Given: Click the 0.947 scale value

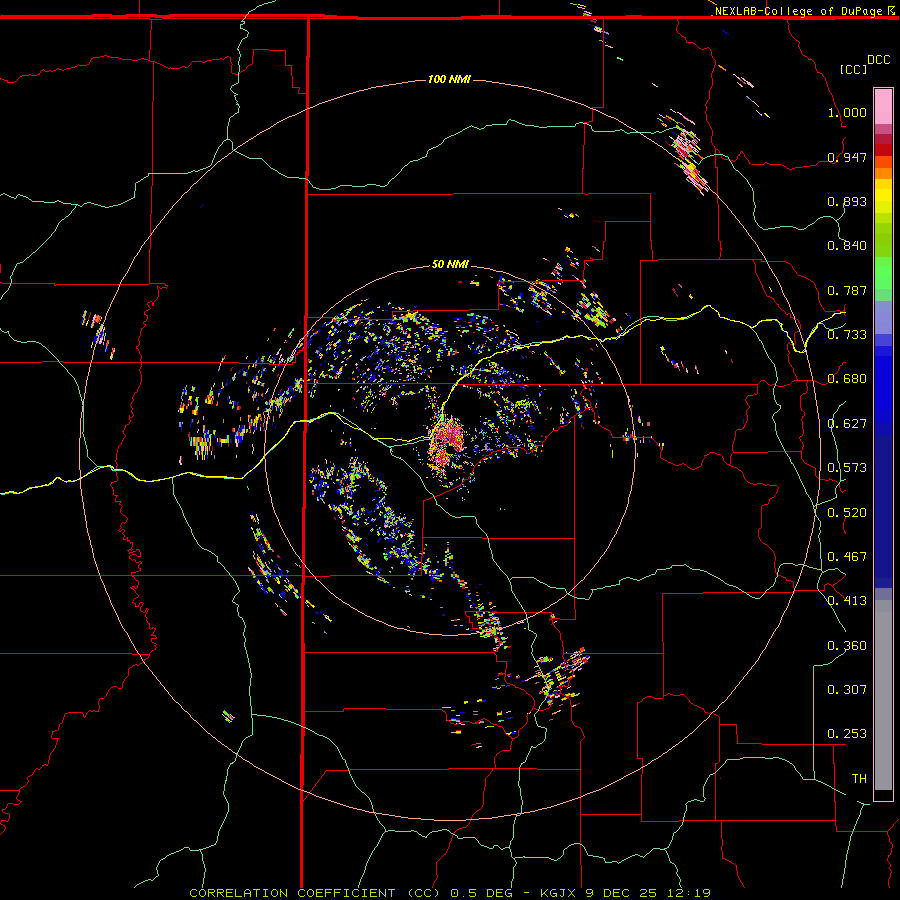Looking at the screenshot, I should click(x=847, y=157).
